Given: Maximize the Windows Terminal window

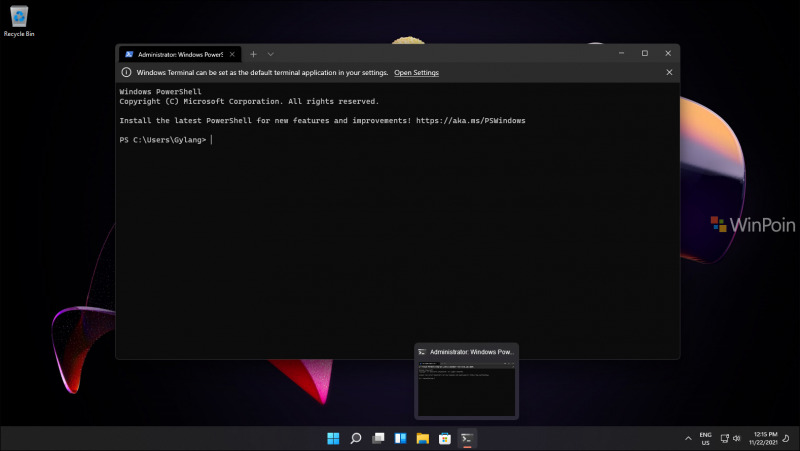Looking at the screenshot, I should click(645, 53).
